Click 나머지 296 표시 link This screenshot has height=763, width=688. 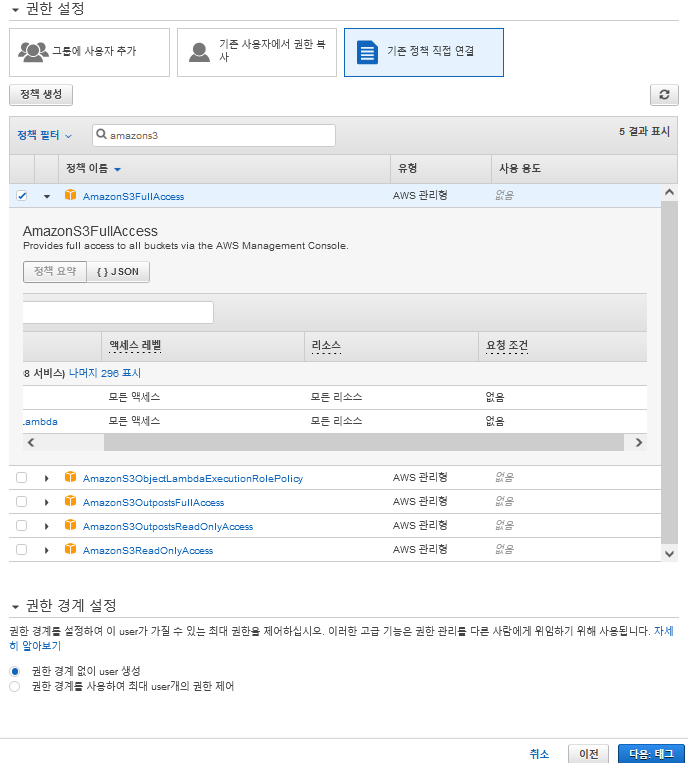105,373
